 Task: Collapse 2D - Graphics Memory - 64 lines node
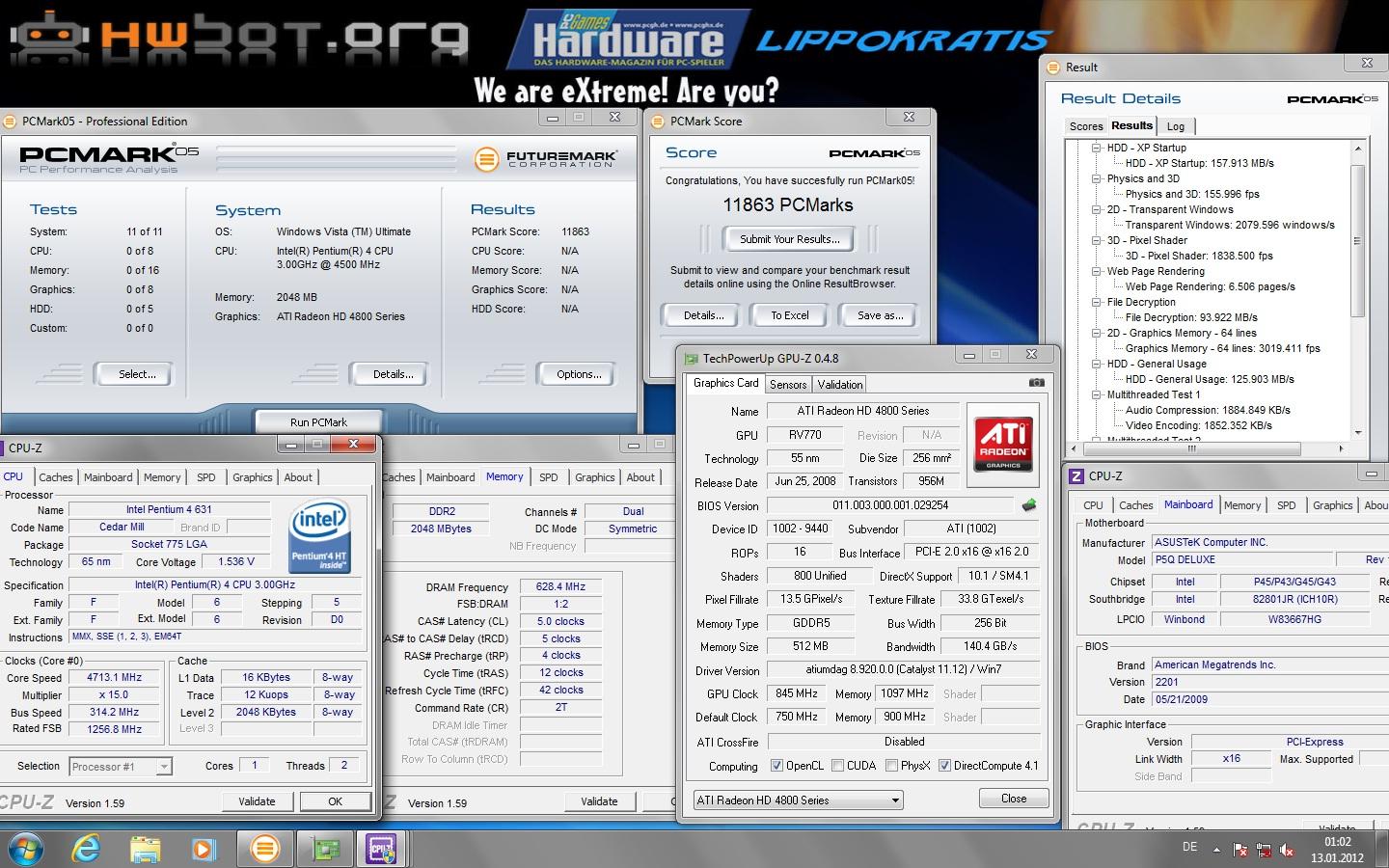click(1097, 333)
